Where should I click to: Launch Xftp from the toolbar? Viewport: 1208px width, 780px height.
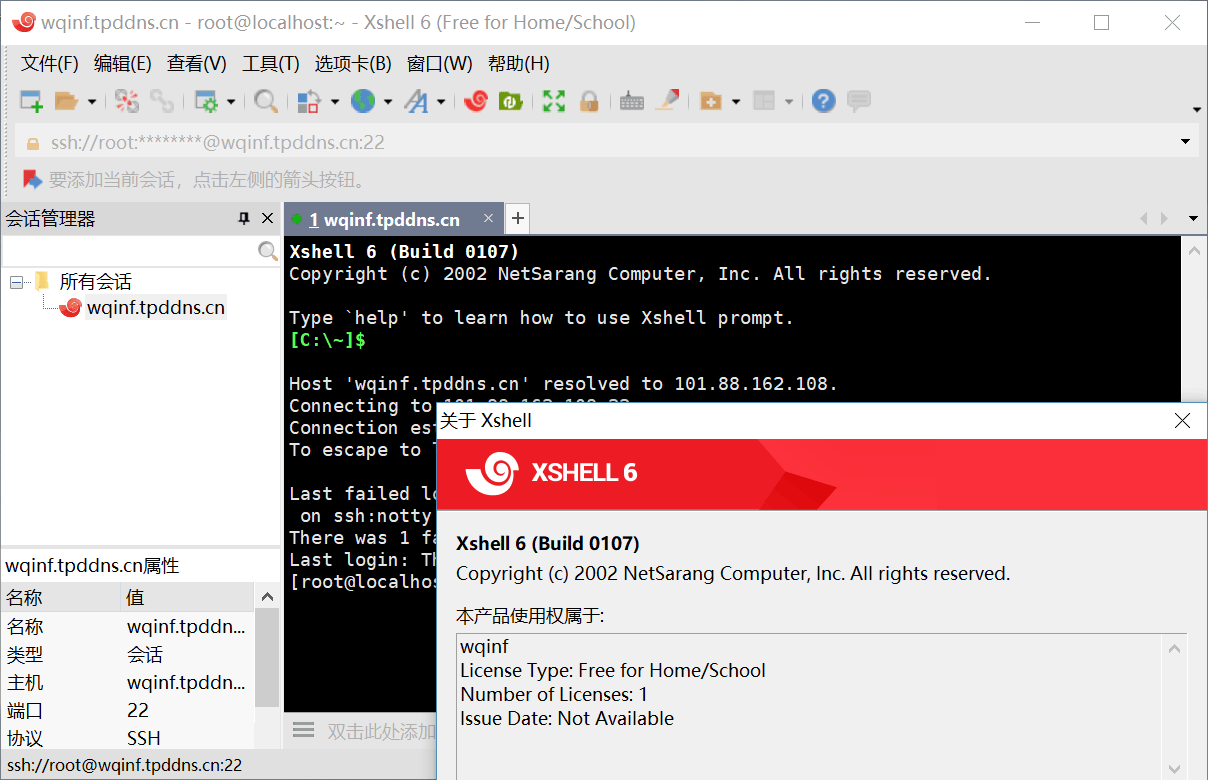click(510, 100)
